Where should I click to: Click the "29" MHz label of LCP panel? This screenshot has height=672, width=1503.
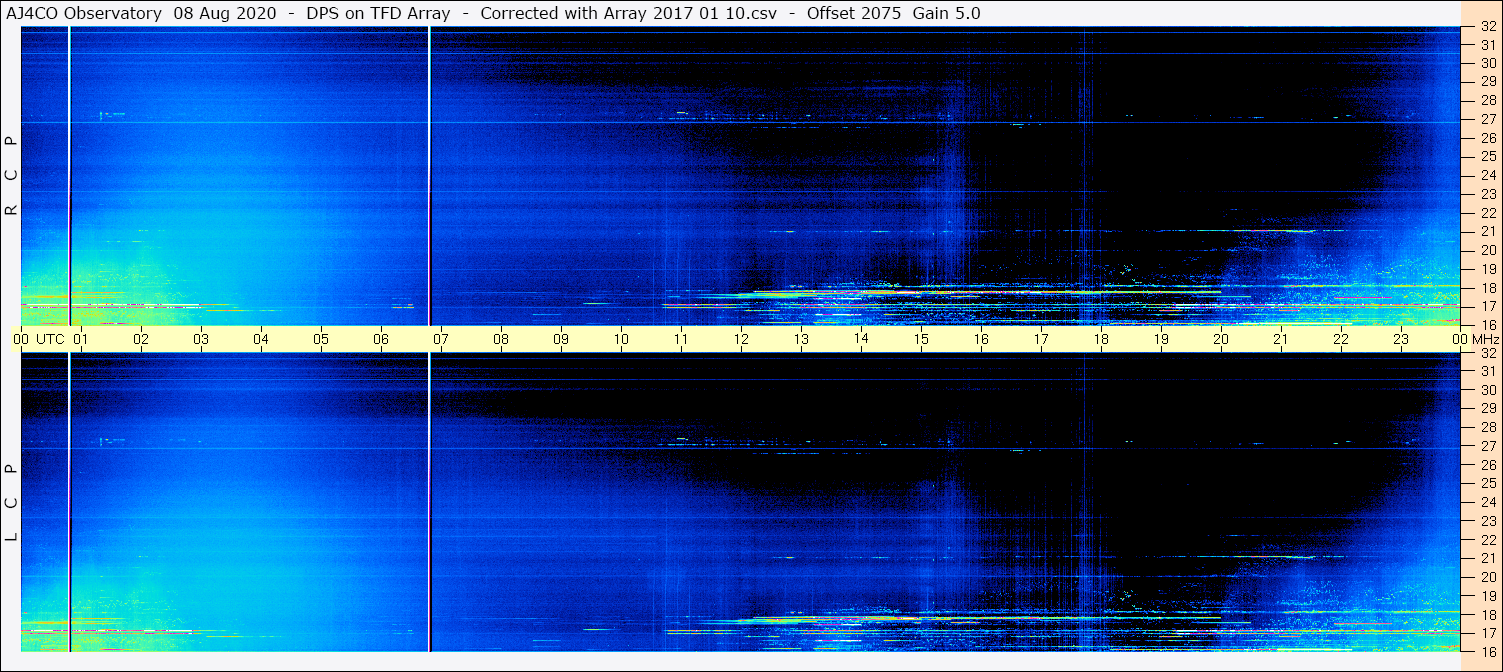(1488, 409)
